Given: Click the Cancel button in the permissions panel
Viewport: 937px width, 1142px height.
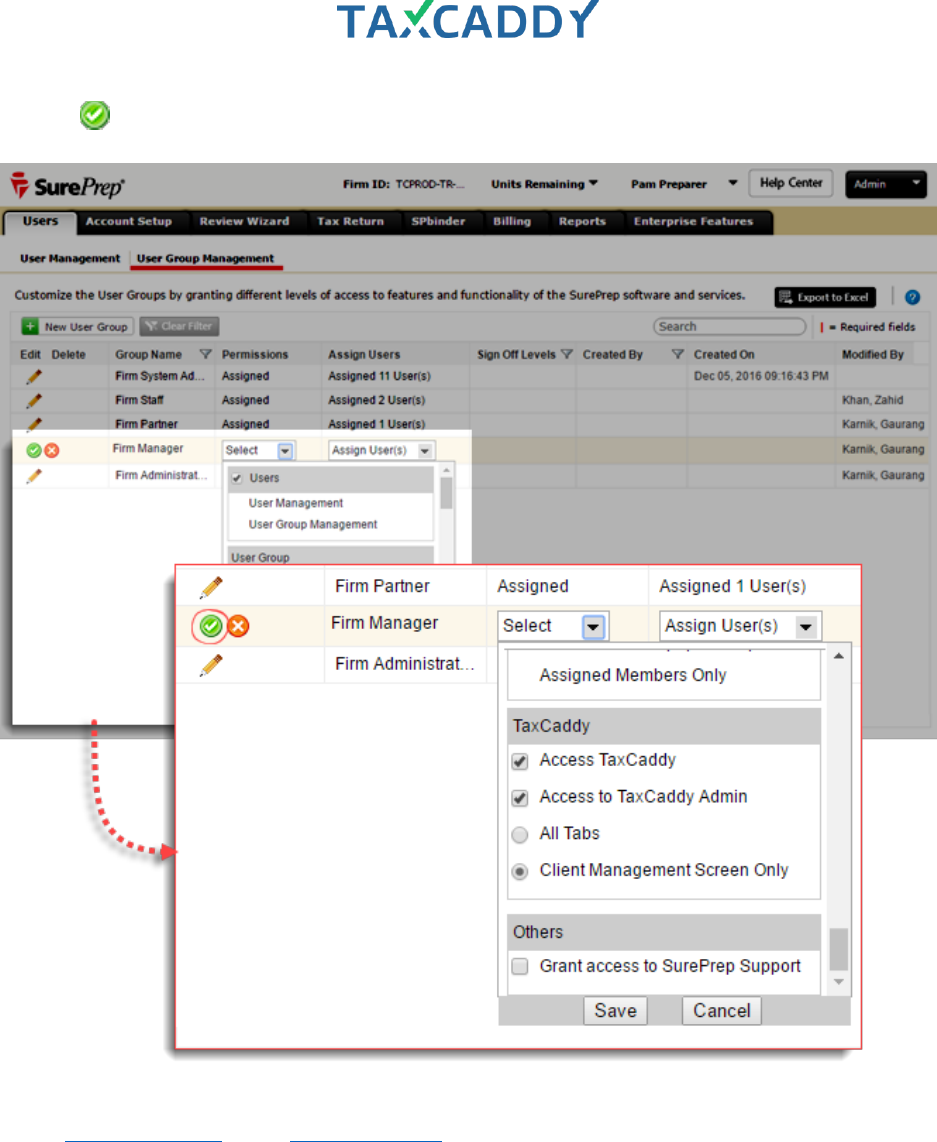Looking at the screenshot, I should coord(721,1011).
